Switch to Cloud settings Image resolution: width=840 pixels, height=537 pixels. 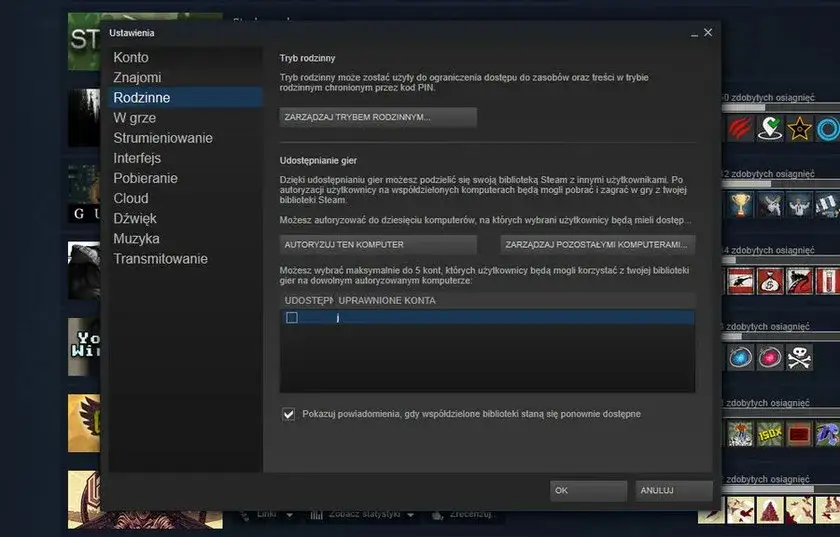tap(131, 198)
